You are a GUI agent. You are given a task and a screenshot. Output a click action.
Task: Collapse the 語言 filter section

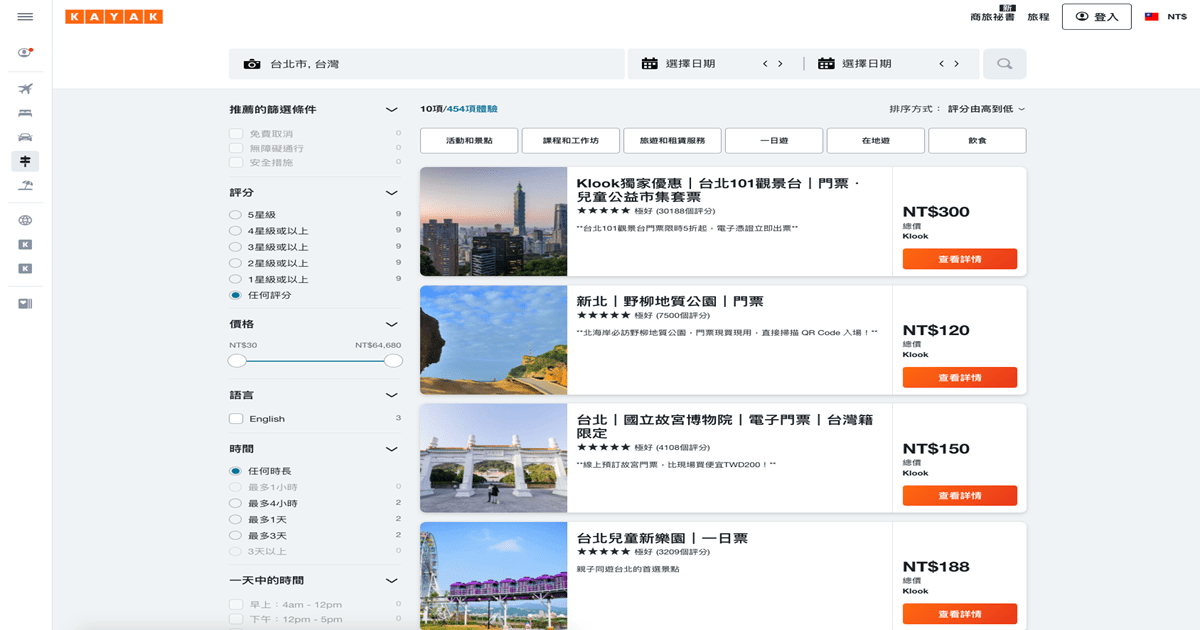(x=392, y=396)
